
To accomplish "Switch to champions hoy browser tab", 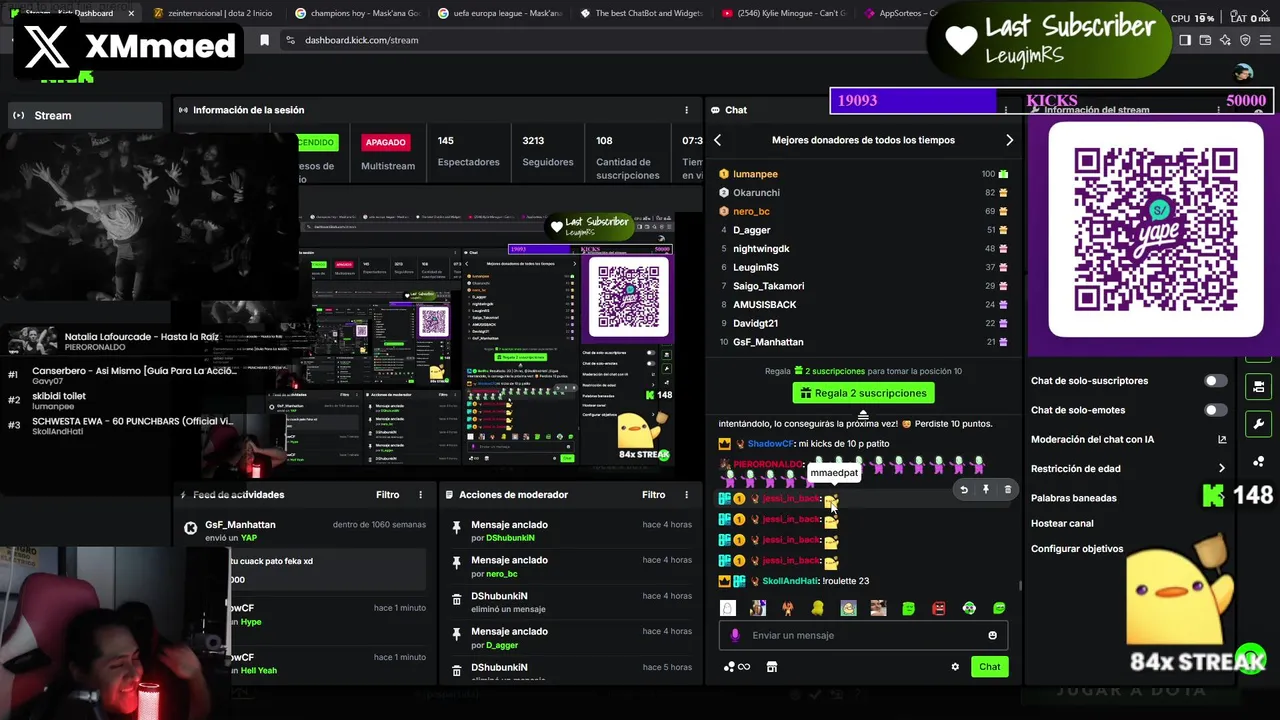I will (359, 13).
